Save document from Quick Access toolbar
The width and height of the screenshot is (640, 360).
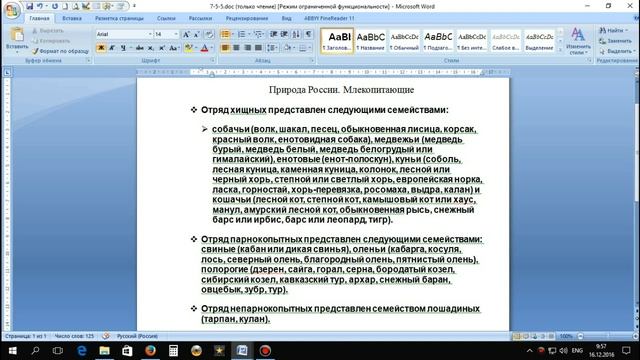point(29,6)
